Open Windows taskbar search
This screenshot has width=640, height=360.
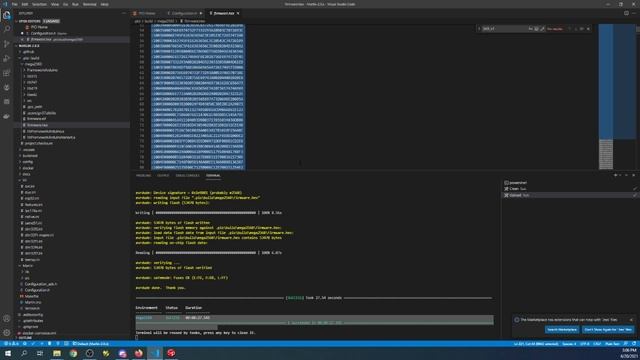(24, 353)
